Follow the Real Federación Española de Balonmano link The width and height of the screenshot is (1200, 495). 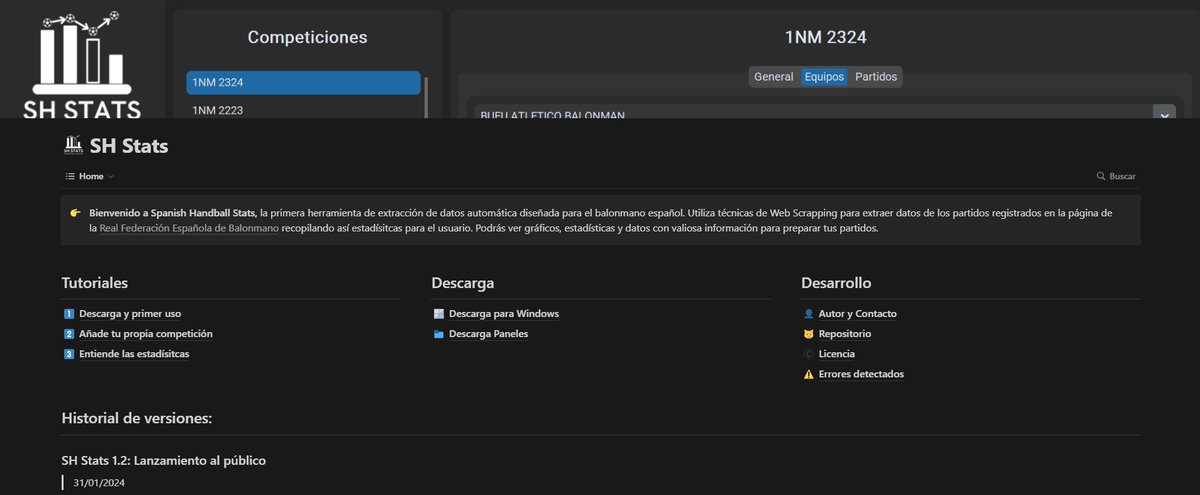tap(189, 229)
